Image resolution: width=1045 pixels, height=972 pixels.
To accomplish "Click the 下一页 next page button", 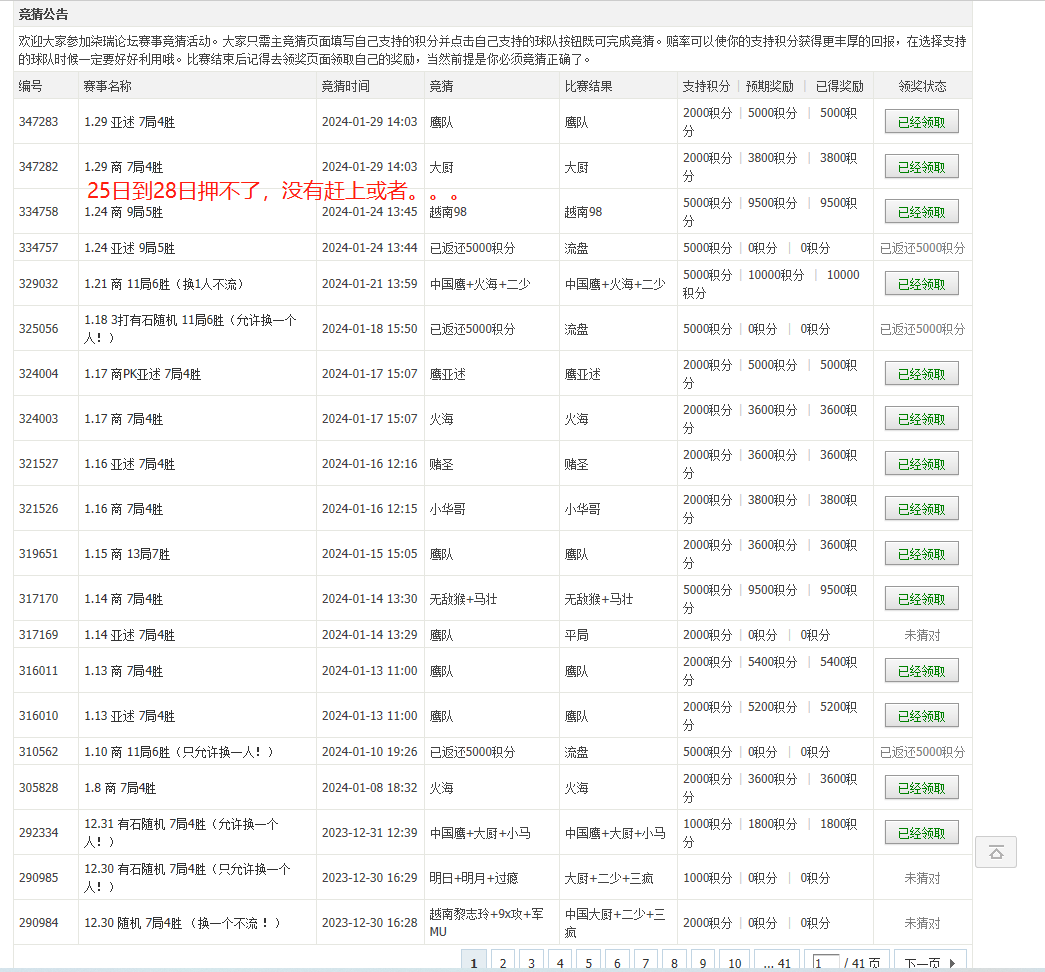I will [929, 962].
